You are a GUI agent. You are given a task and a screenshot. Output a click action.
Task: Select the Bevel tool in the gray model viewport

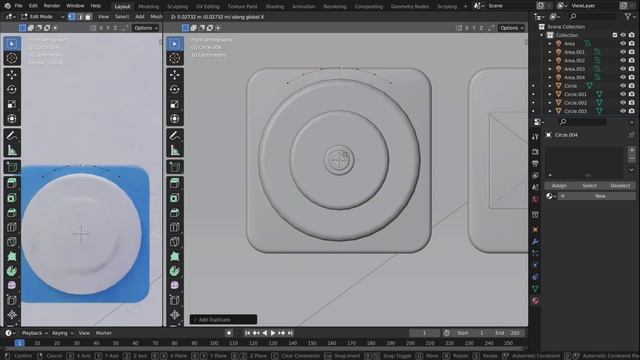click(x=175, y=212)
